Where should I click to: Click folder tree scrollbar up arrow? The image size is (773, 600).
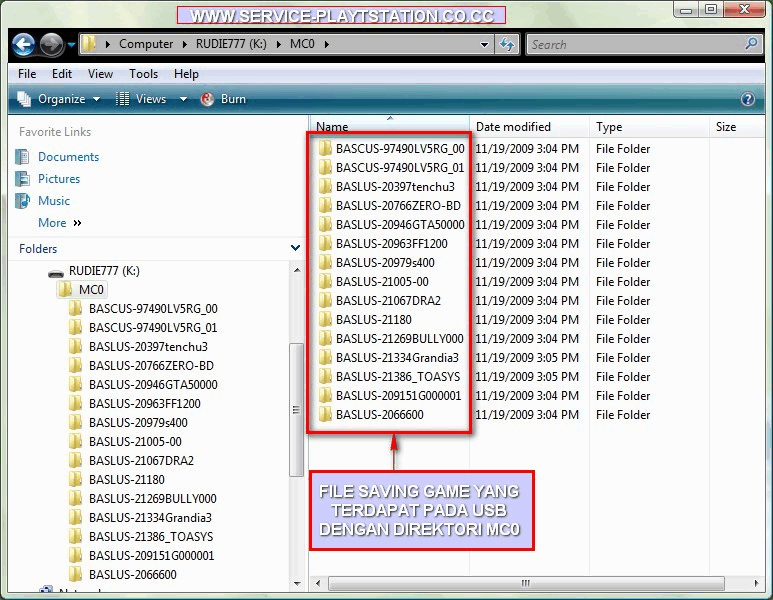[x=297, y=270]
